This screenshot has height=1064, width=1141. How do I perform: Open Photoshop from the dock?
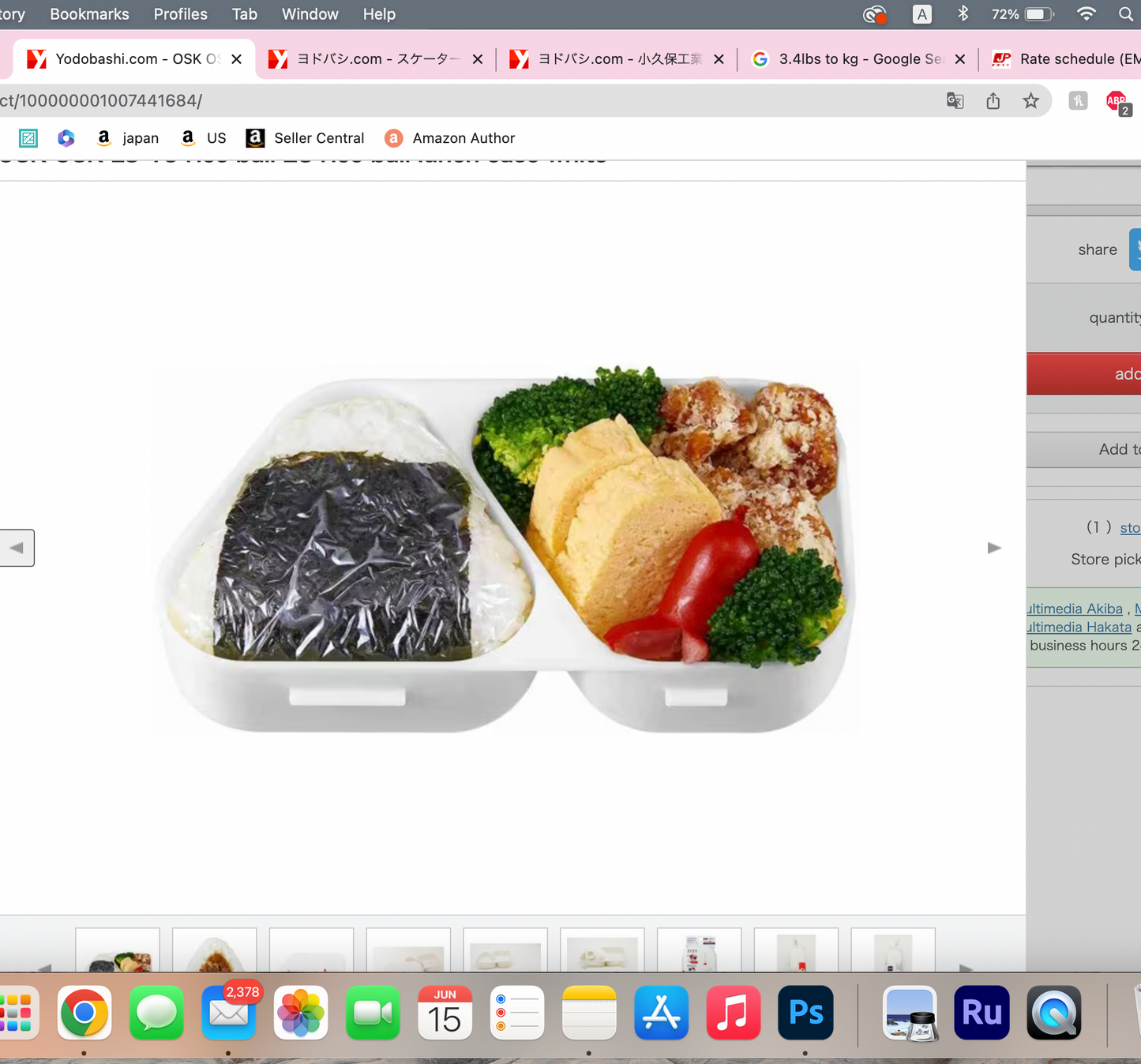tap(805, 1012)
